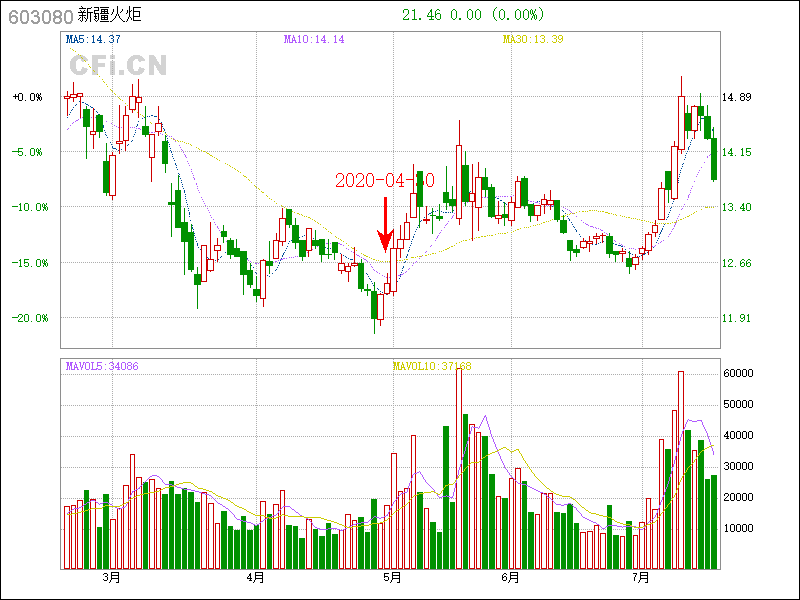Click the 3月 label on the time axis
This screenshot has height=600, width=800.
(110, 577)
